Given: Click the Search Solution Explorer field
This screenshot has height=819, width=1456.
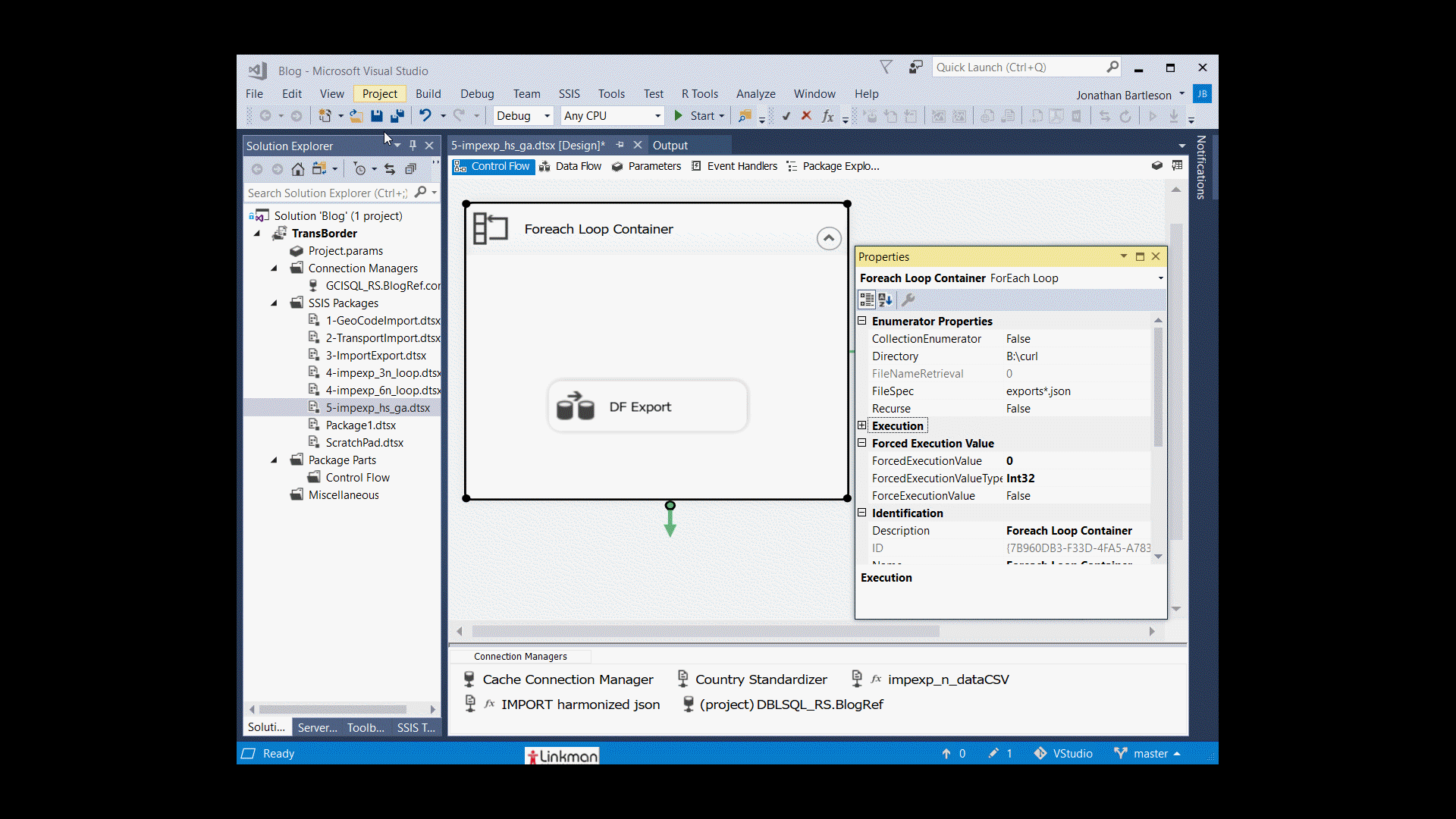Looking at the screenshot, I should tap(328, 193).
